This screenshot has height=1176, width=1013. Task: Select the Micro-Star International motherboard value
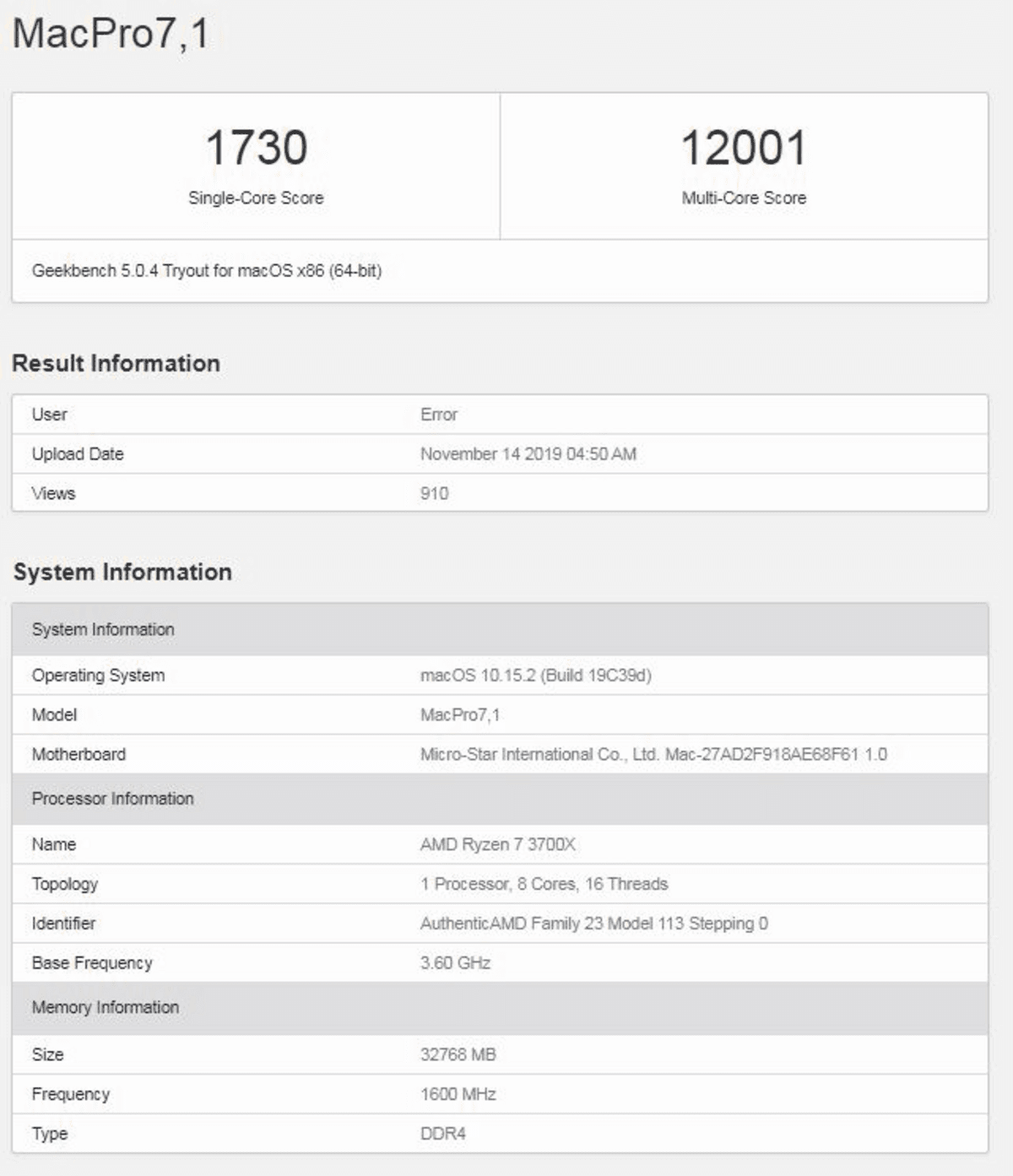tap(653, 755)
